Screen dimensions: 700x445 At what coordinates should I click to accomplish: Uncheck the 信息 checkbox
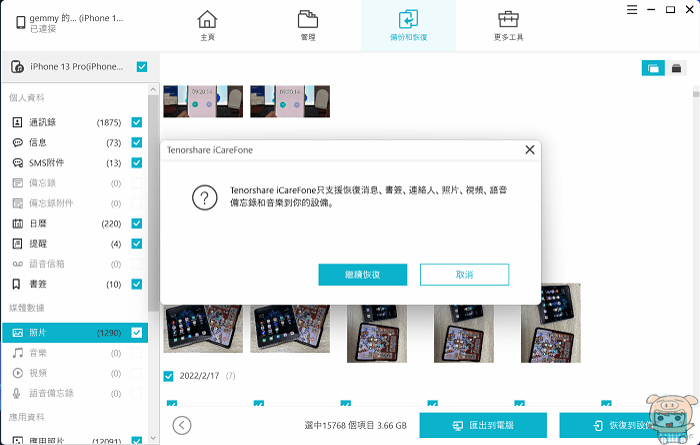[137, 142]
